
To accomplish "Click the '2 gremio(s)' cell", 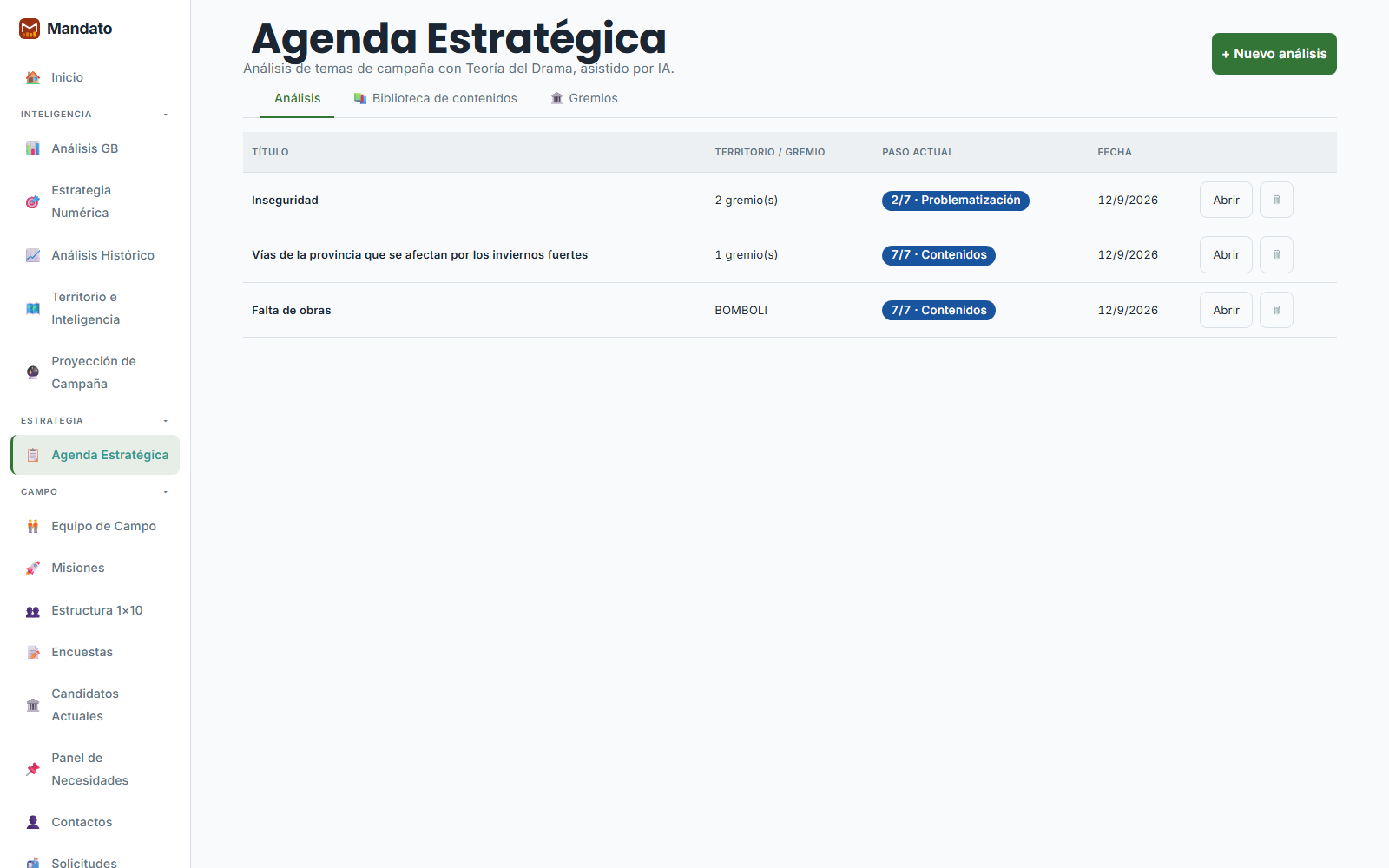I will [746, 201].
